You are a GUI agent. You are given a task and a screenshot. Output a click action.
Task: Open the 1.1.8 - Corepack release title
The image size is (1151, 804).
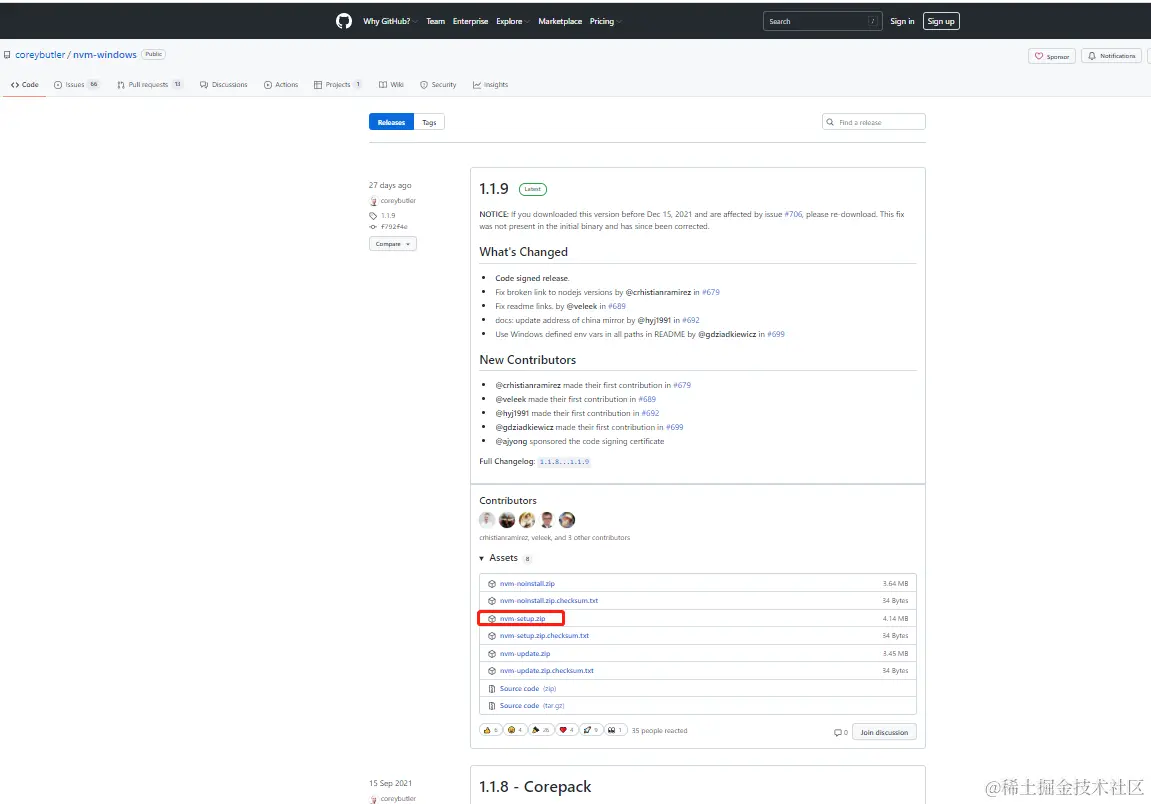pos(535,786)
